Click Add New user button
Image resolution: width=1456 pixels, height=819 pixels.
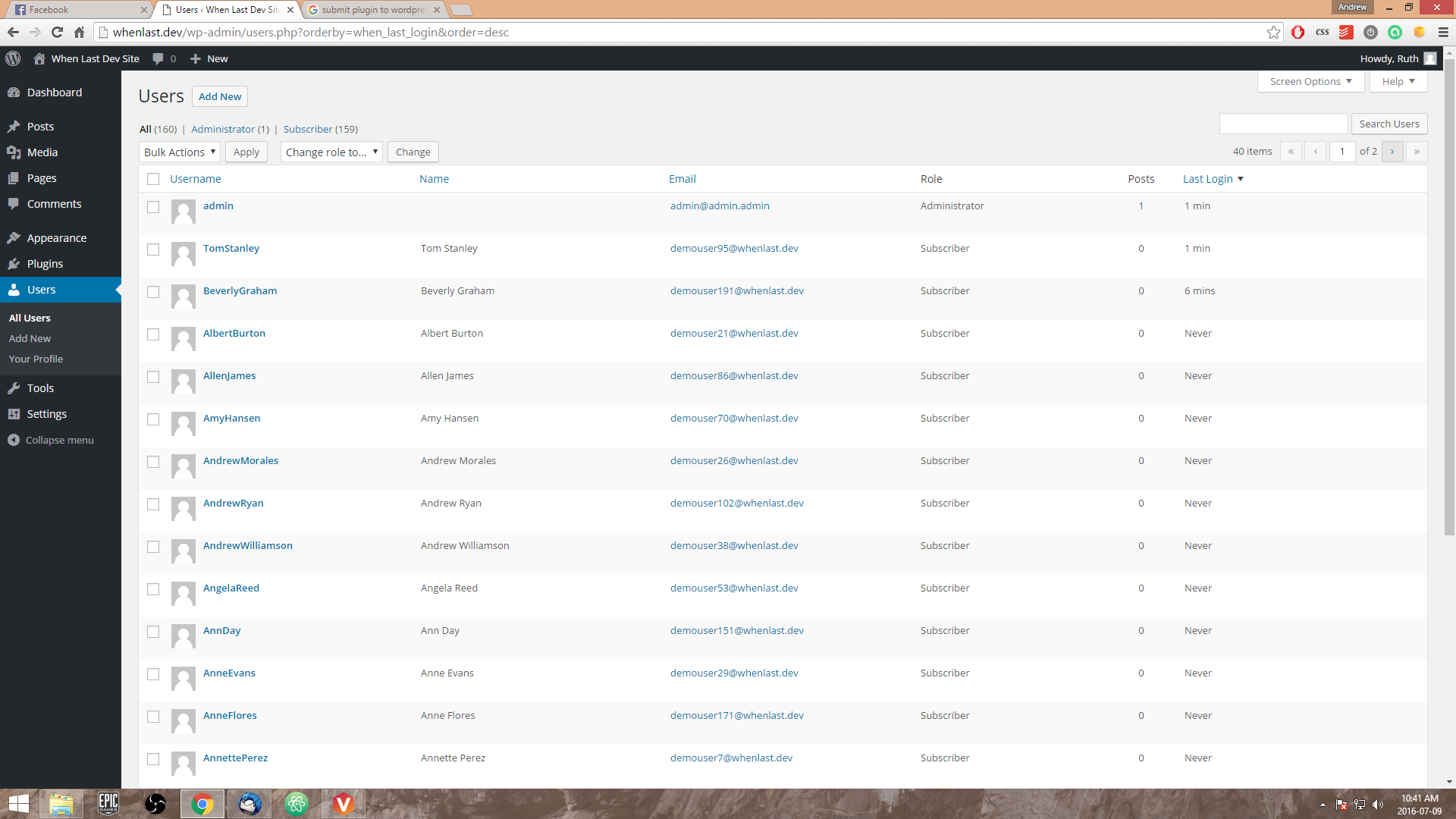(219, 95)
